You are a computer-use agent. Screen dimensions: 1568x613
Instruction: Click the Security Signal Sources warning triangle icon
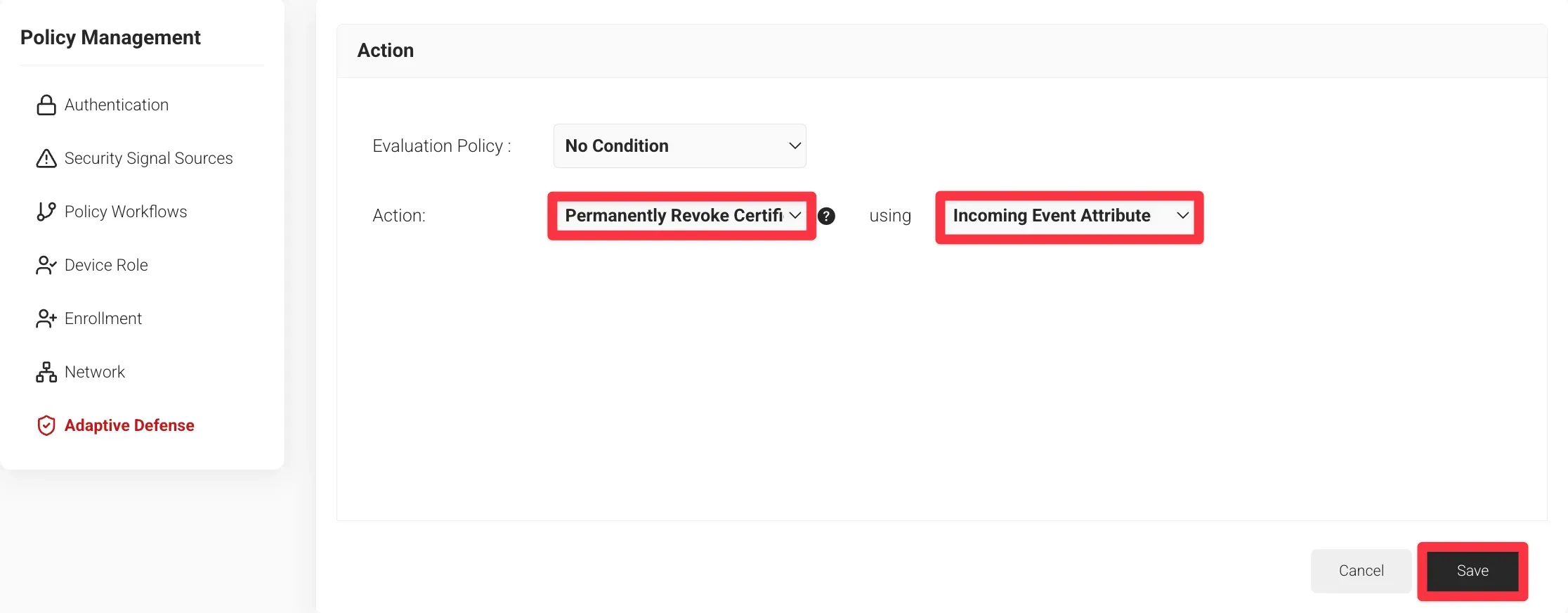pos(46,159)
